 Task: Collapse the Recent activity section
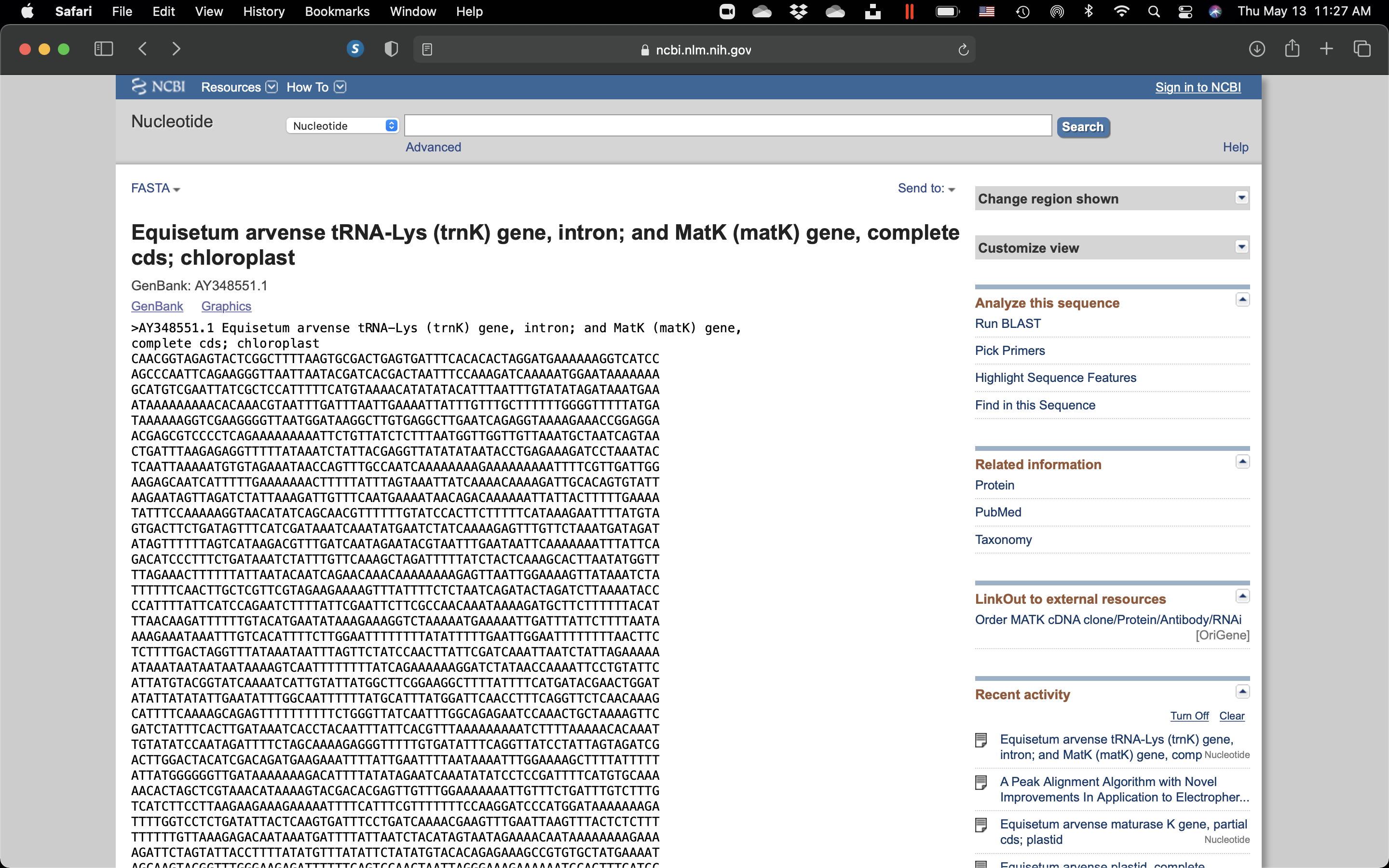[x=1242, y=691]
